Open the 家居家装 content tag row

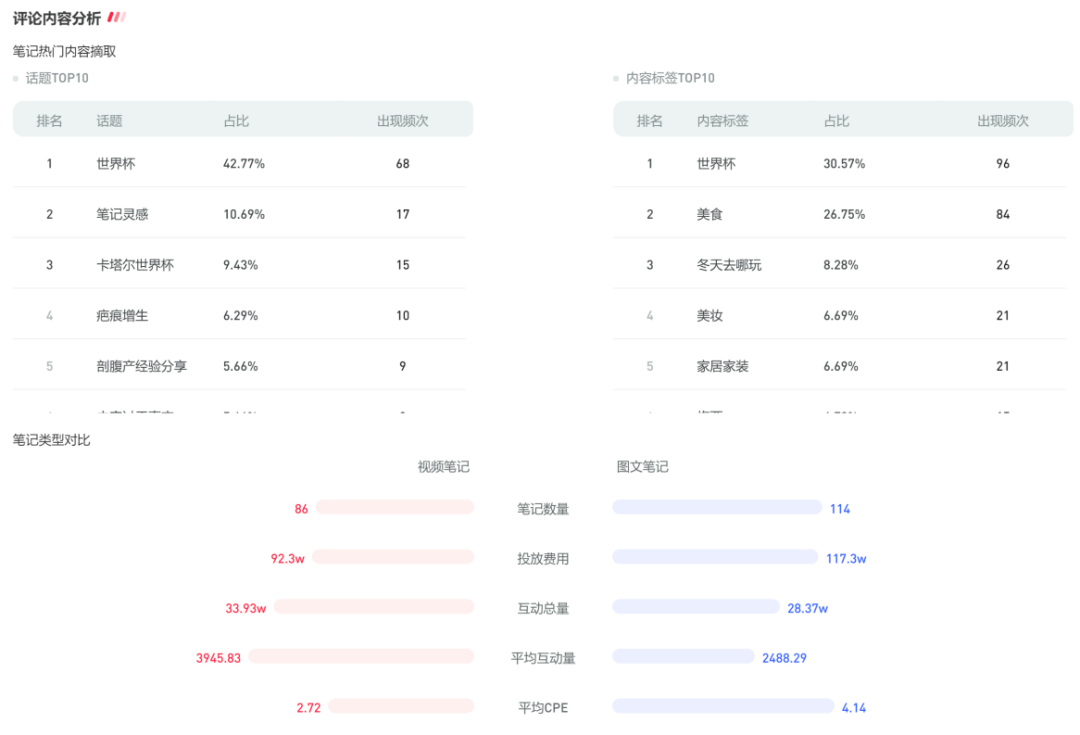722,366
